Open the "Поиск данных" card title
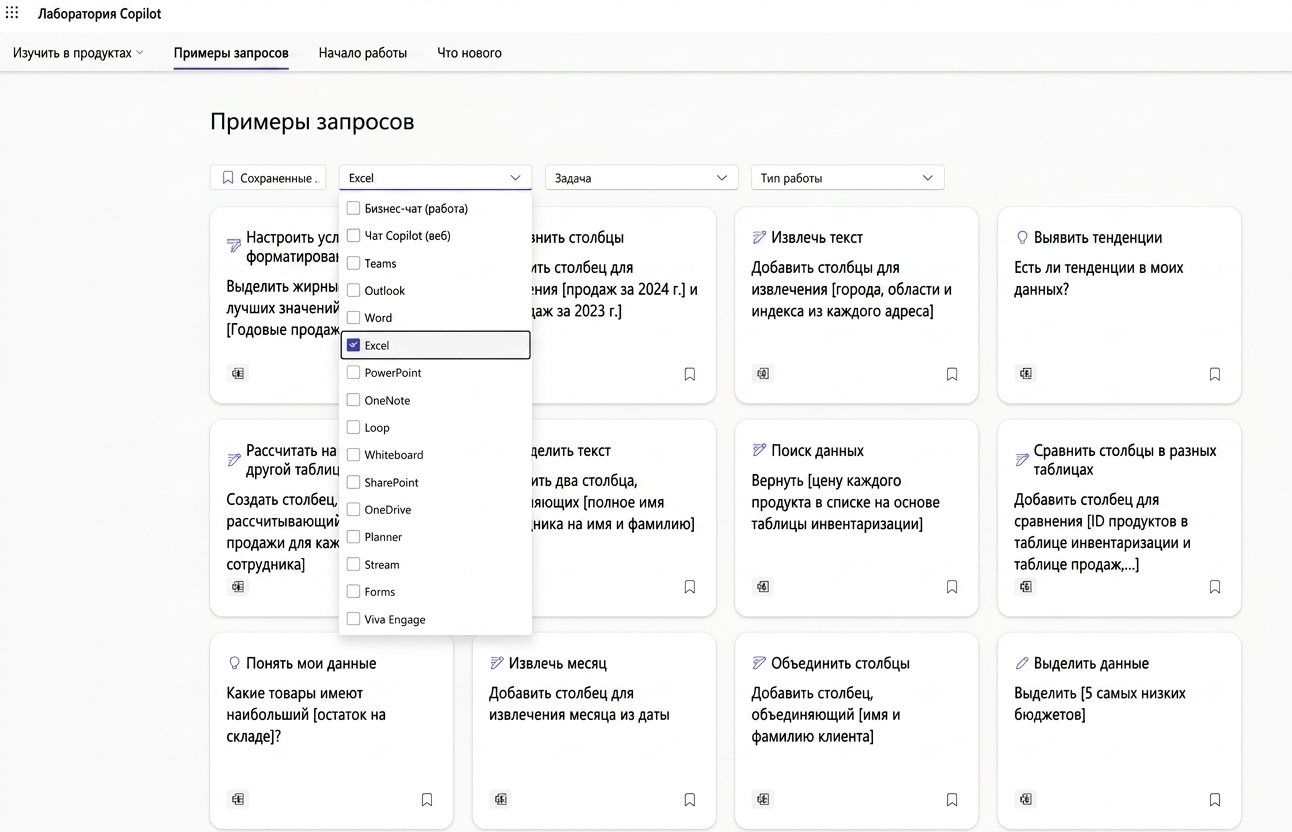The width and height of the screenshot is (1292, 832). [817, 451]
